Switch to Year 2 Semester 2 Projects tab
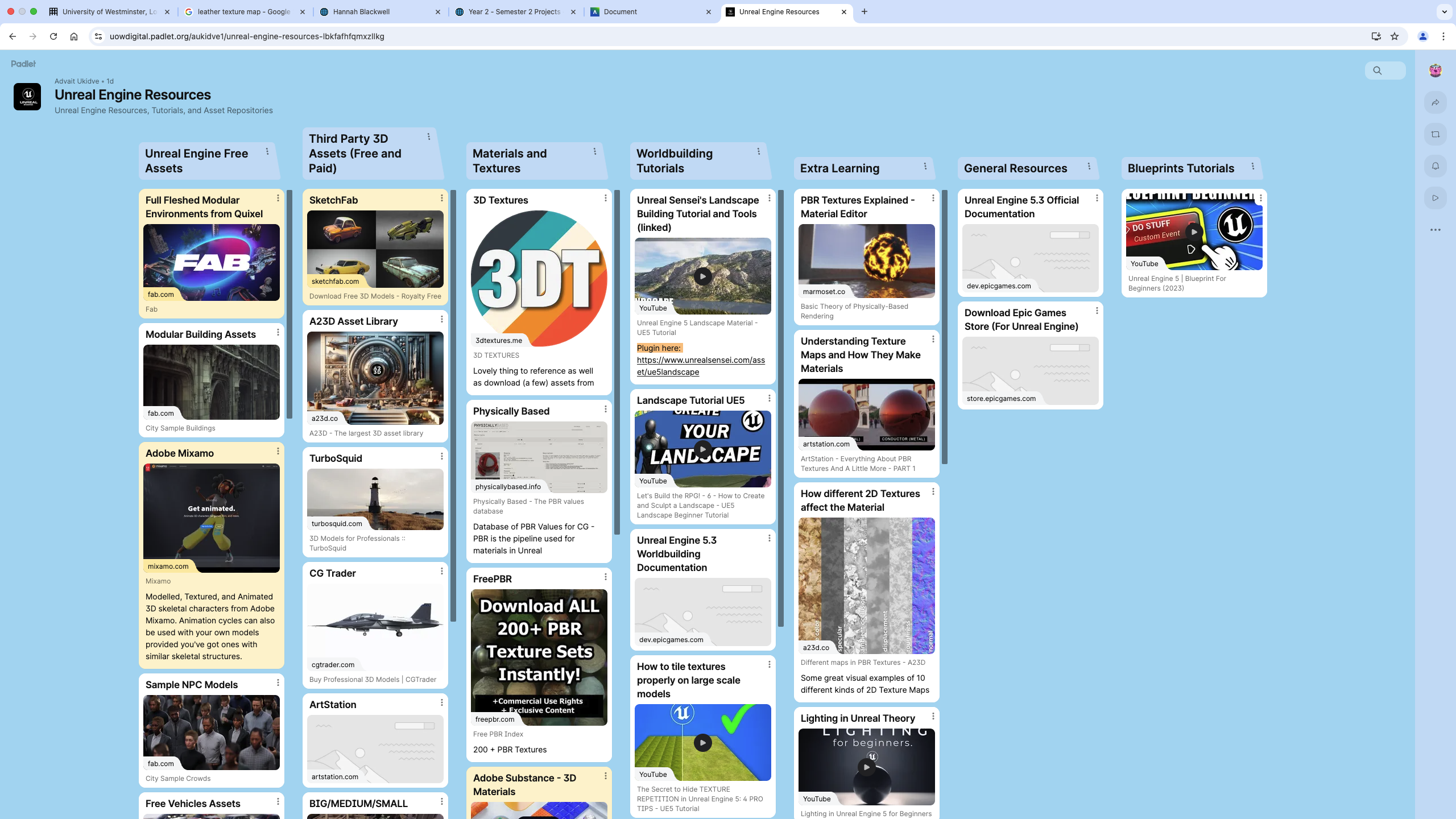The height and width of the screenshot is (819, 1456). [515, 11]
